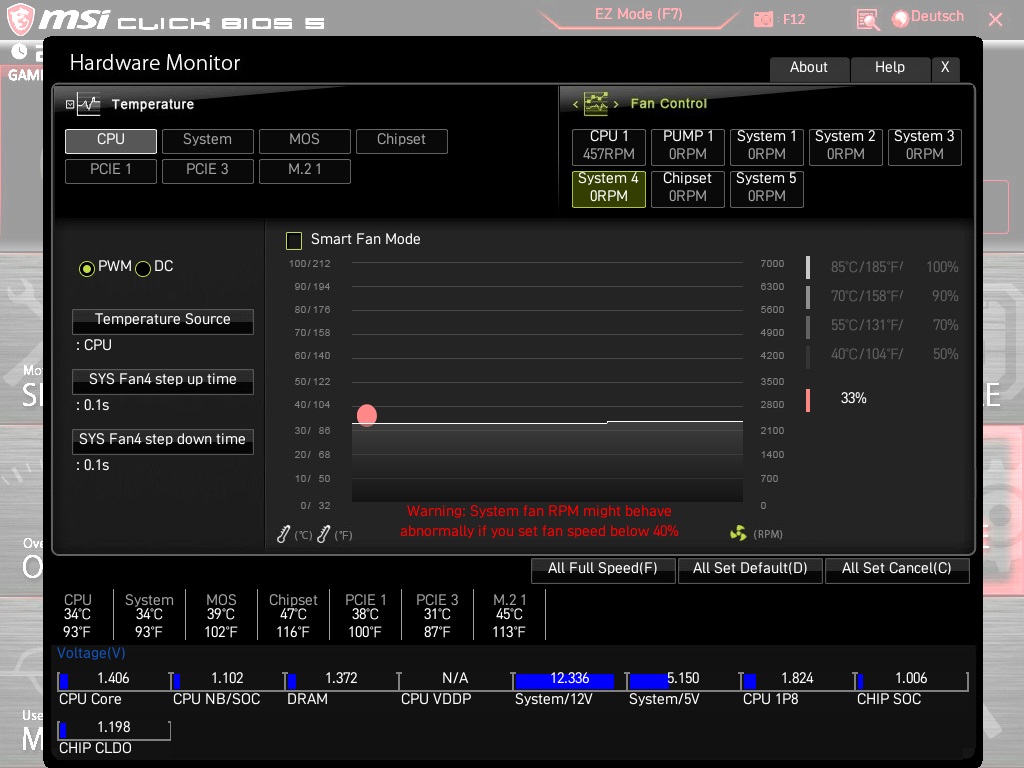Click the search/magnifier icon in top bar
The image size is (1024, 768).
866,18
